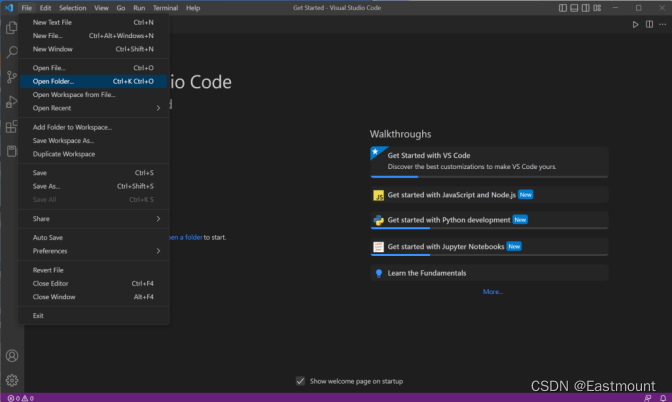Image resolution: width=672 pixels, height=402 pixels.
Task: Open Get Started with VS Code walkthrough
Action: [x=489, y=162]
